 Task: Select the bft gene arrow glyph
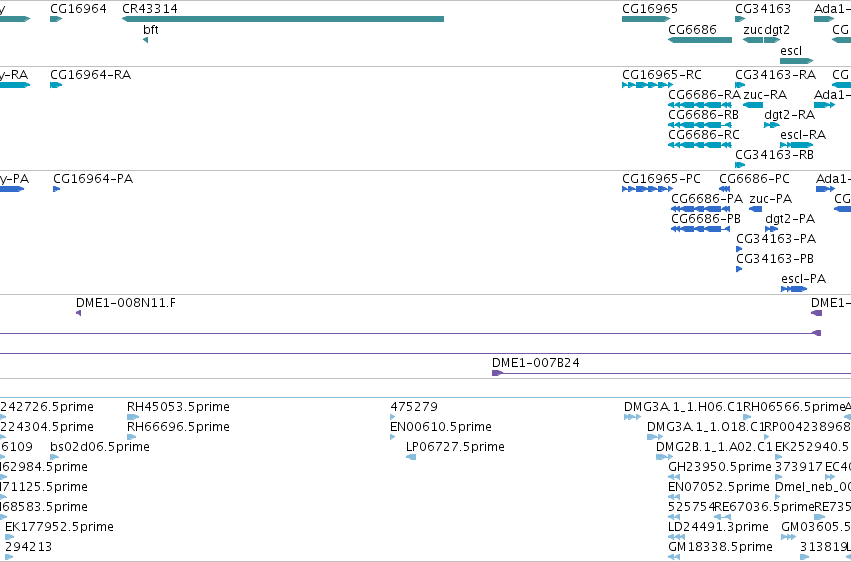tap(145, 40)
